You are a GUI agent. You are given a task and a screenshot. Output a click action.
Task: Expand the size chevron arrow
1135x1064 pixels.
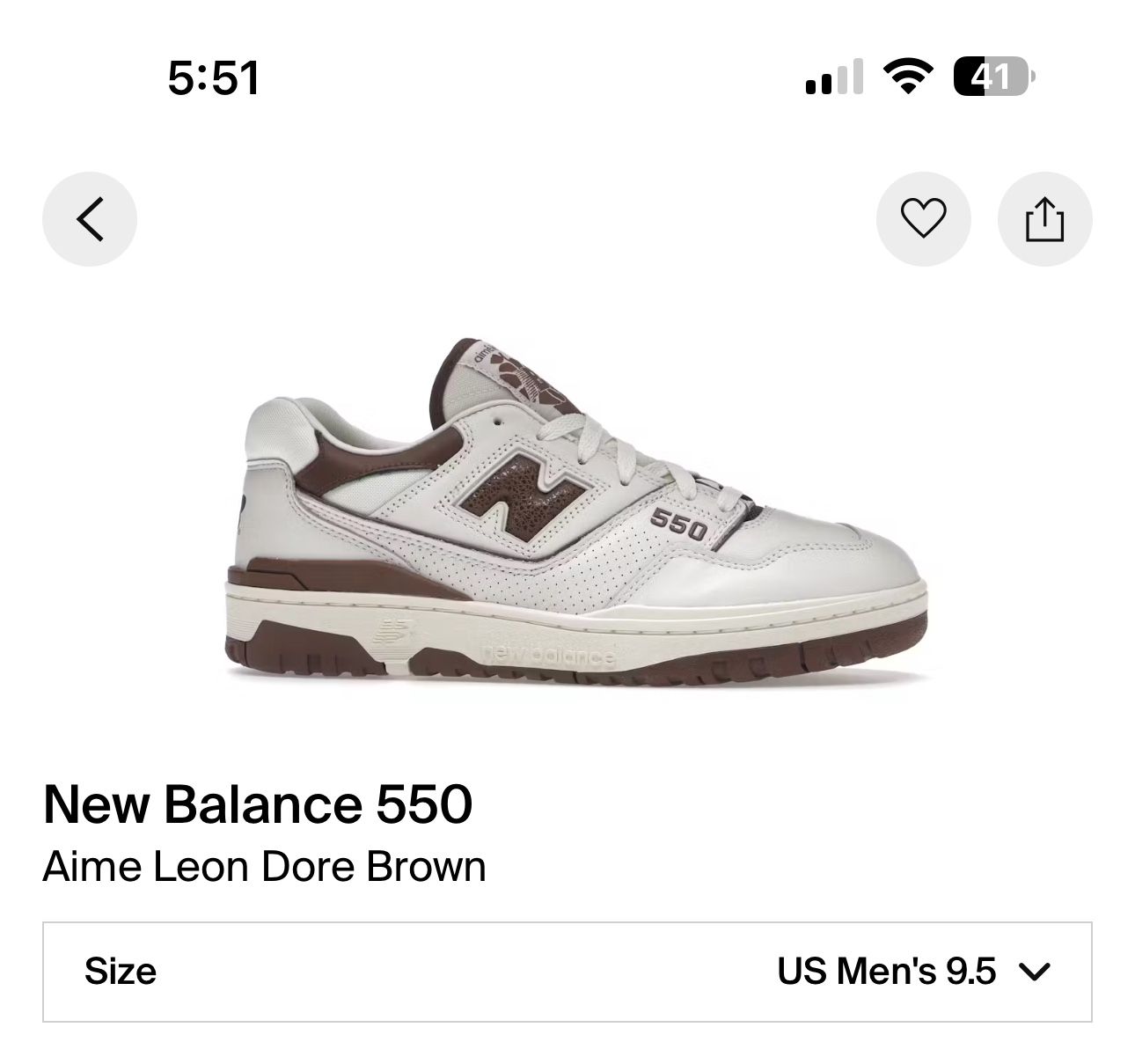pos(1034,972)
